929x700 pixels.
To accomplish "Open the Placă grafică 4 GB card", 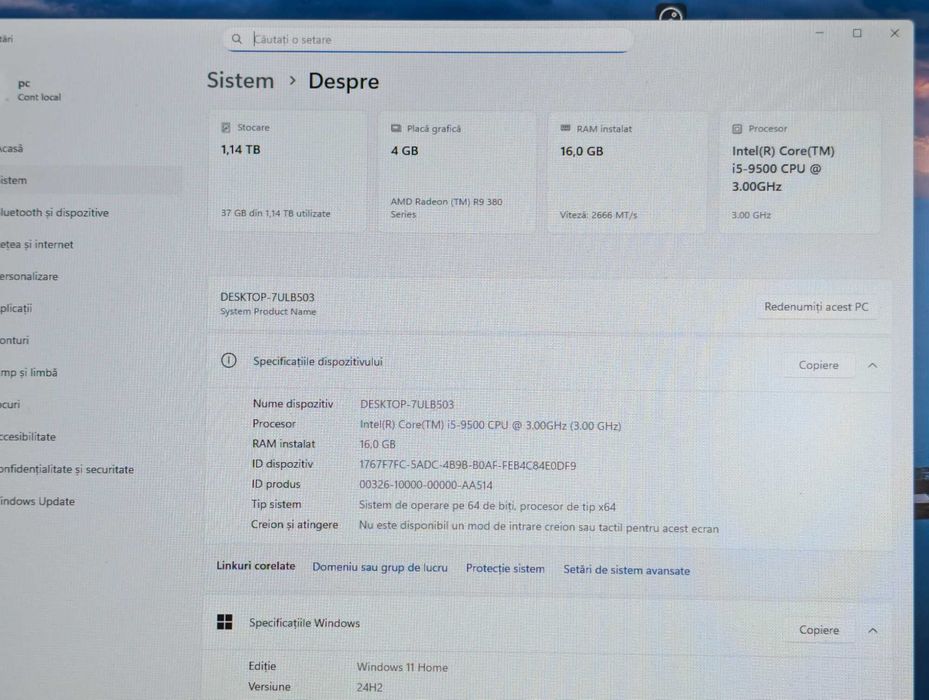I will pos(457,172).
